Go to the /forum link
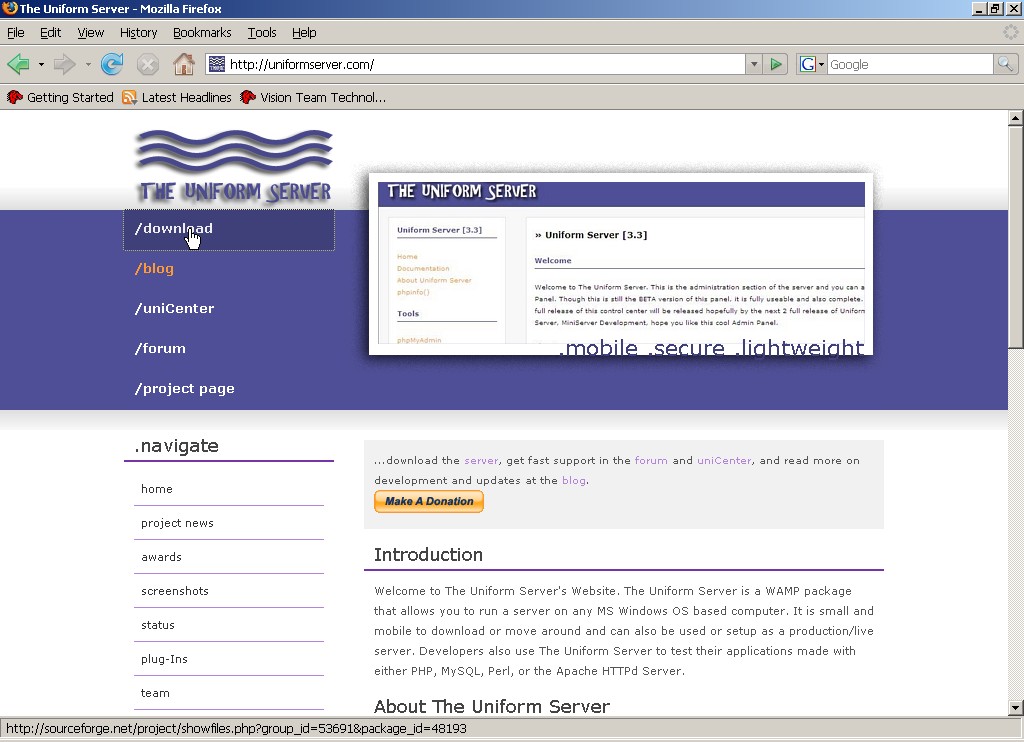 (160, 348)
